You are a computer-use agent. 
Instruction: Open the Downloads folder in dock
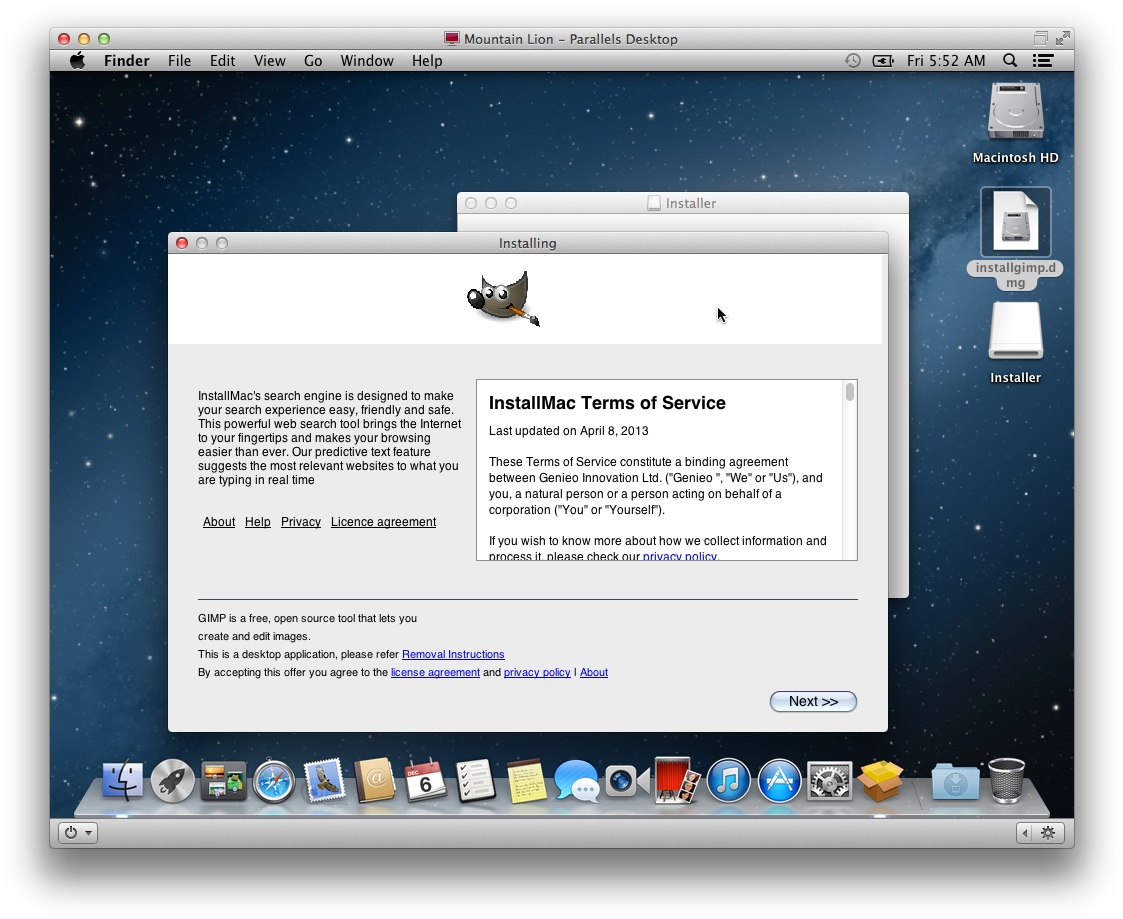coord(955,781)
